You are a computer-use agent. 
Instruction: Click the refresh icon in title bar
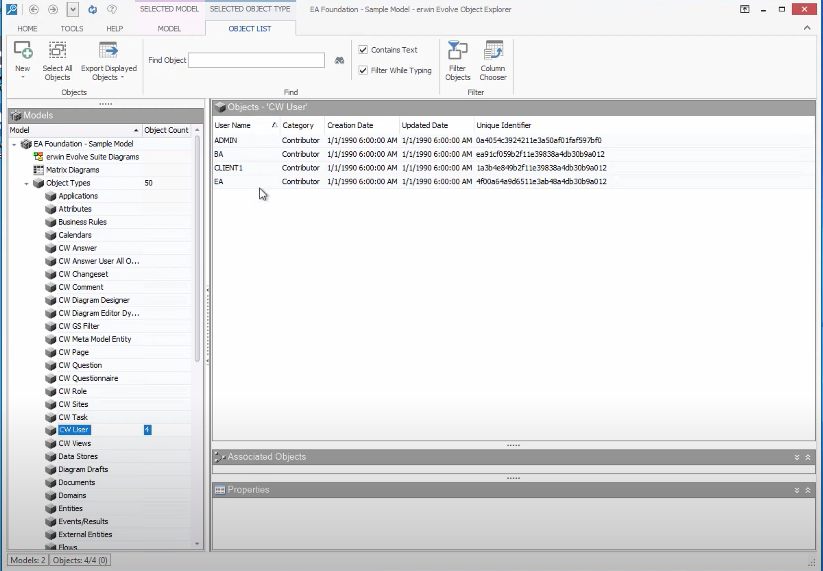(92, 9)
